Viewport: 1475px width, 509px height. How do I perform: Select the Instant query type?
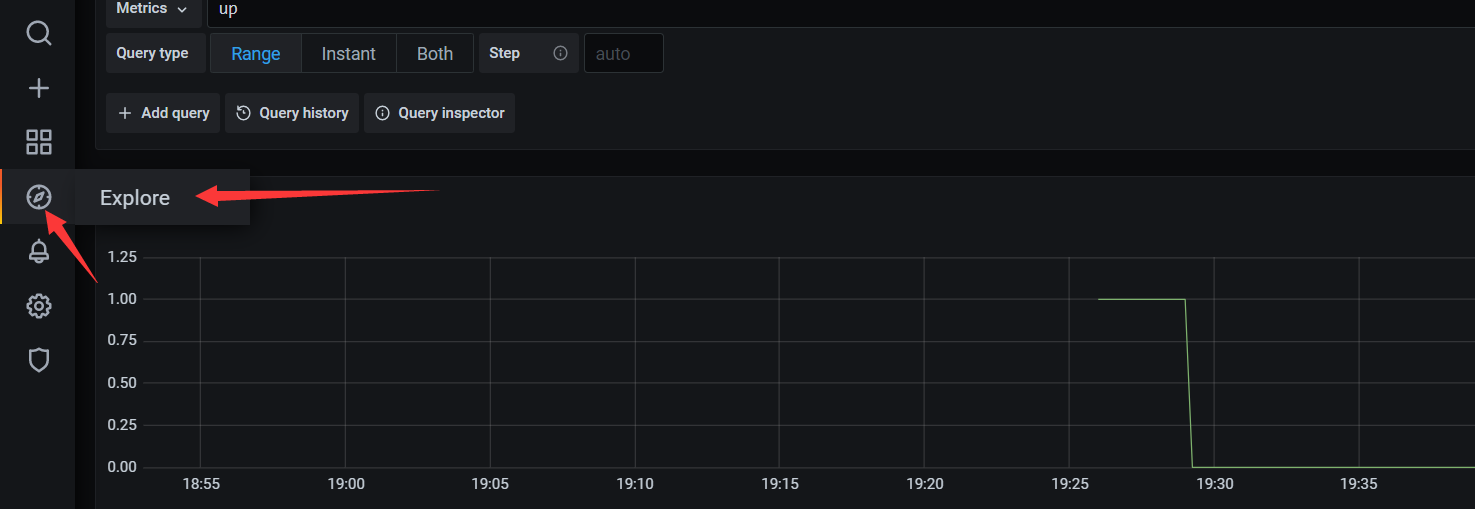348,54
